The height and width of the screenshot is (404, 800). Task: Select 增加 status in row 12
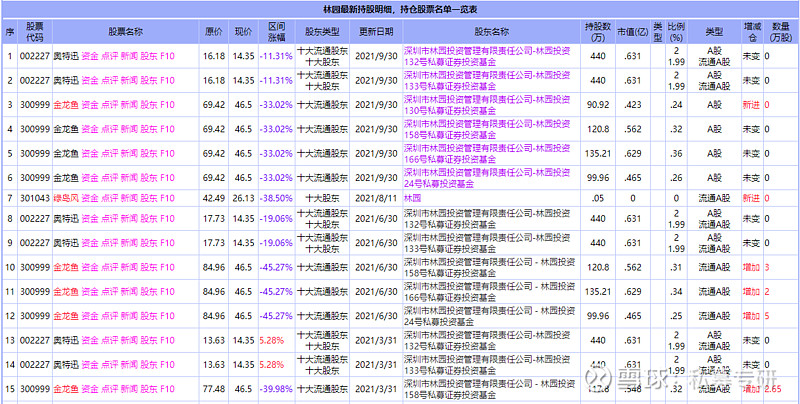(751, 316)
